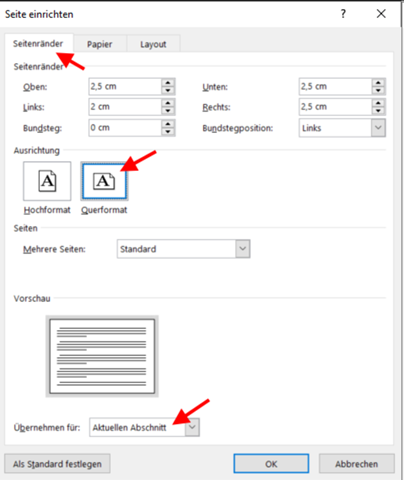404x480 pixels.
Task: Click the Abbrechen button
Action: point(357,464)
